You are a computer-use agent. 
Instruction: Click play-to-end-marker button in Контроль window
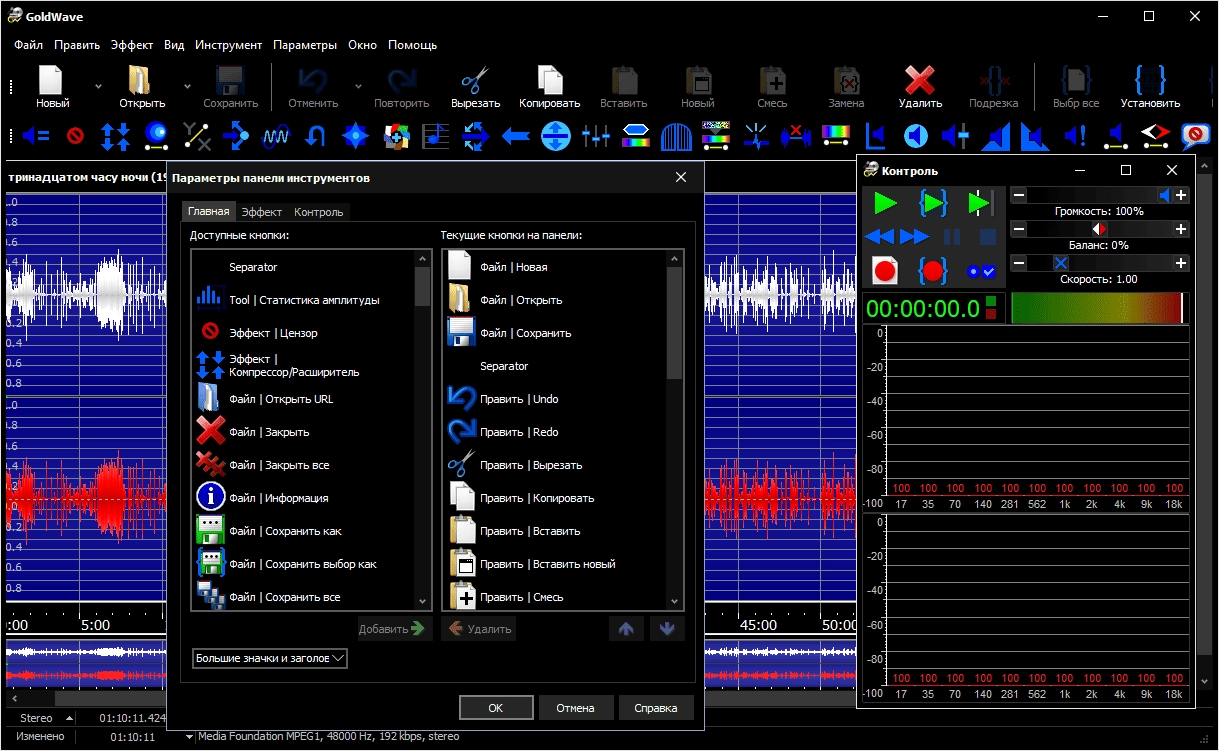coord(980,204)
